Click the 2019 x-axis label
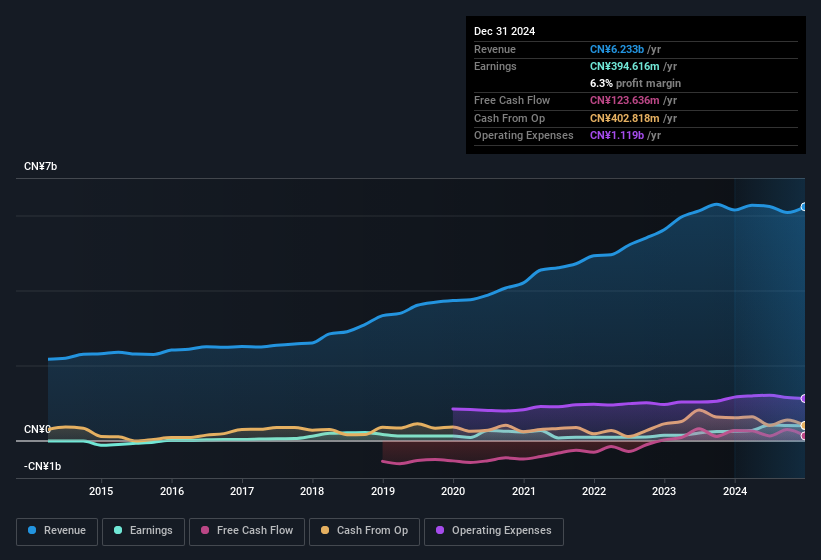821x560 pixels. [383, 491]
